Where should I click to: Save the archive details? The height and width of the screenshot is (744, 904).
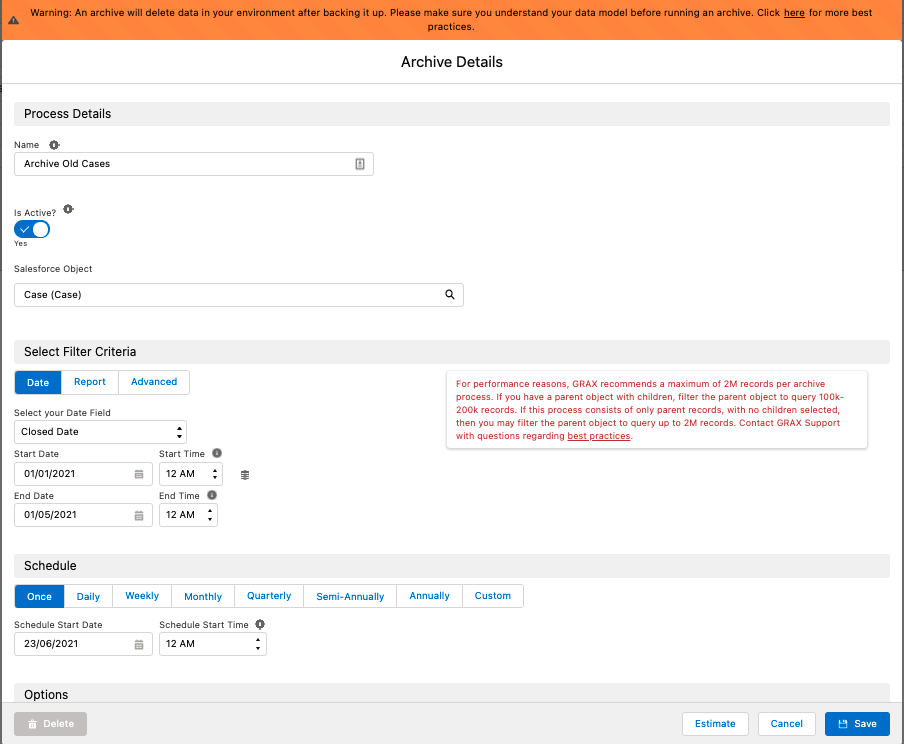point(857,724)
